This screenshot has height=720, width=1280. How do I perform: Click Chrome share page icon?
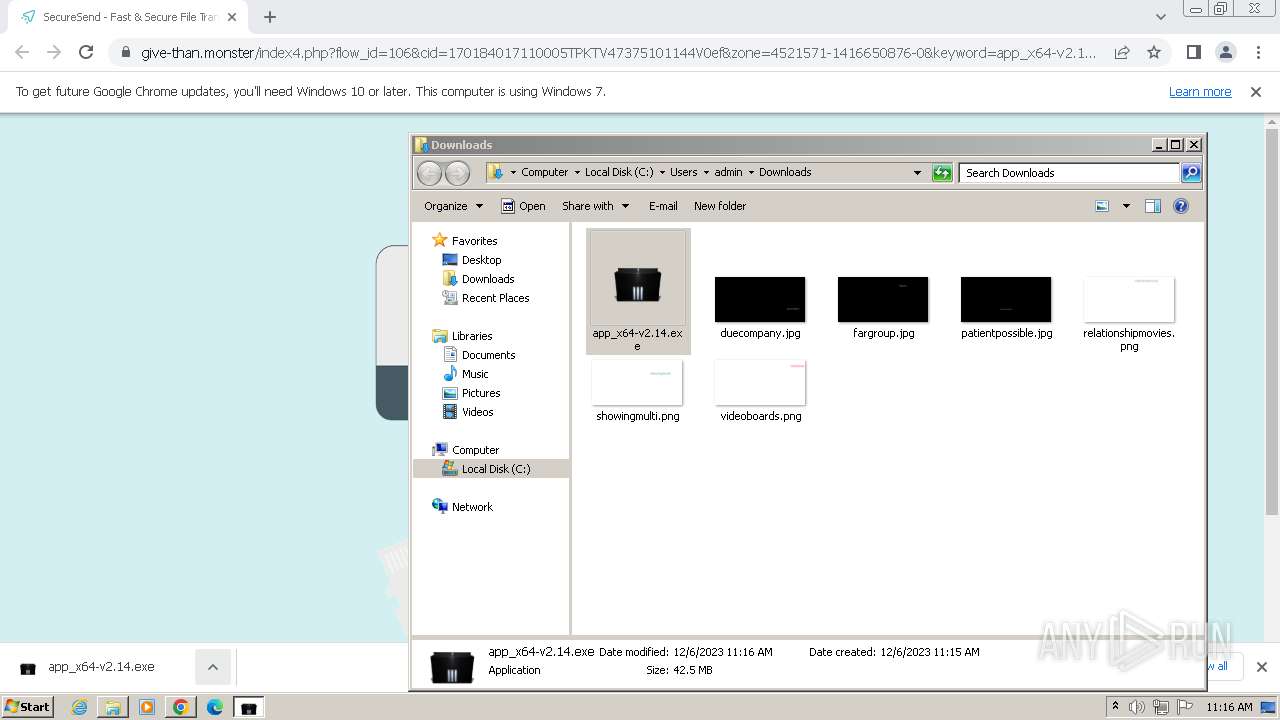pyautogui.click(x=1122, y=52)
